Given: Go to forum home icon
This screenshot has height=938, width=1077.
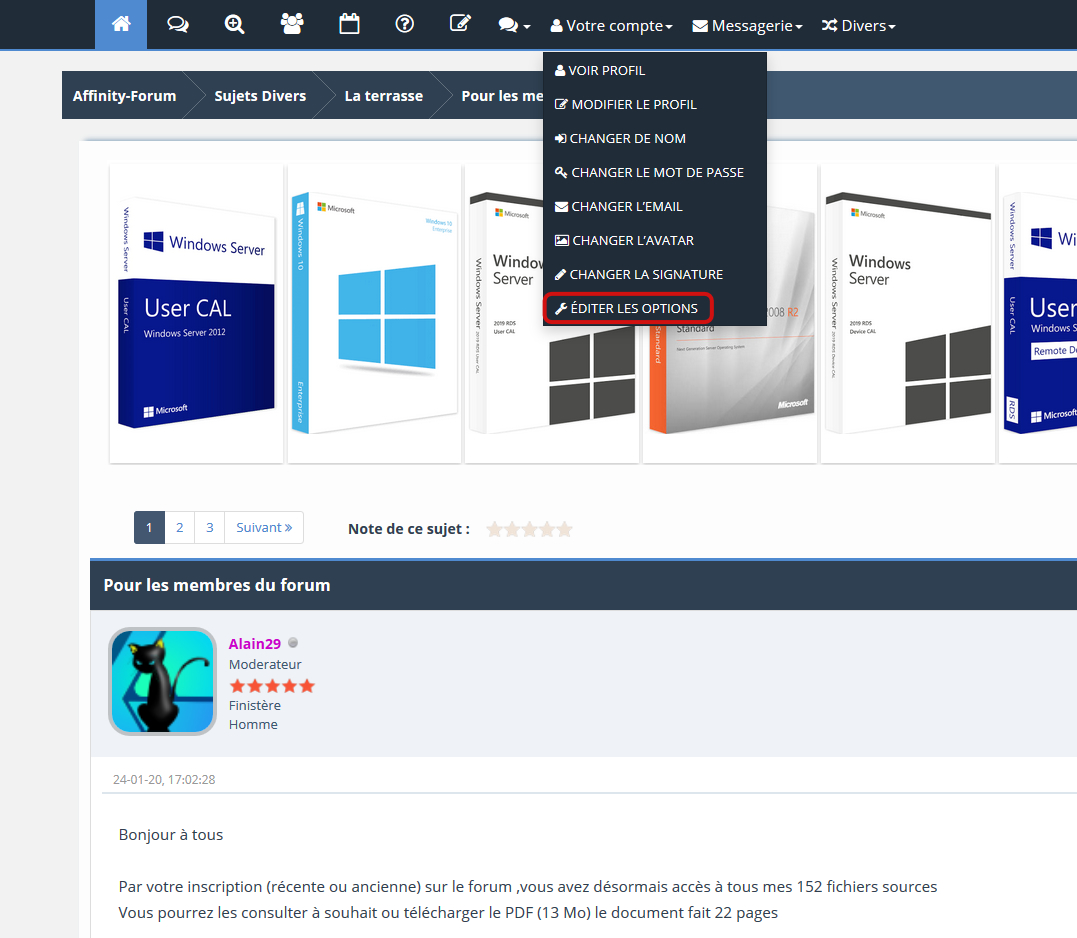Looking at the screenshot, I should tap(121, 25).
